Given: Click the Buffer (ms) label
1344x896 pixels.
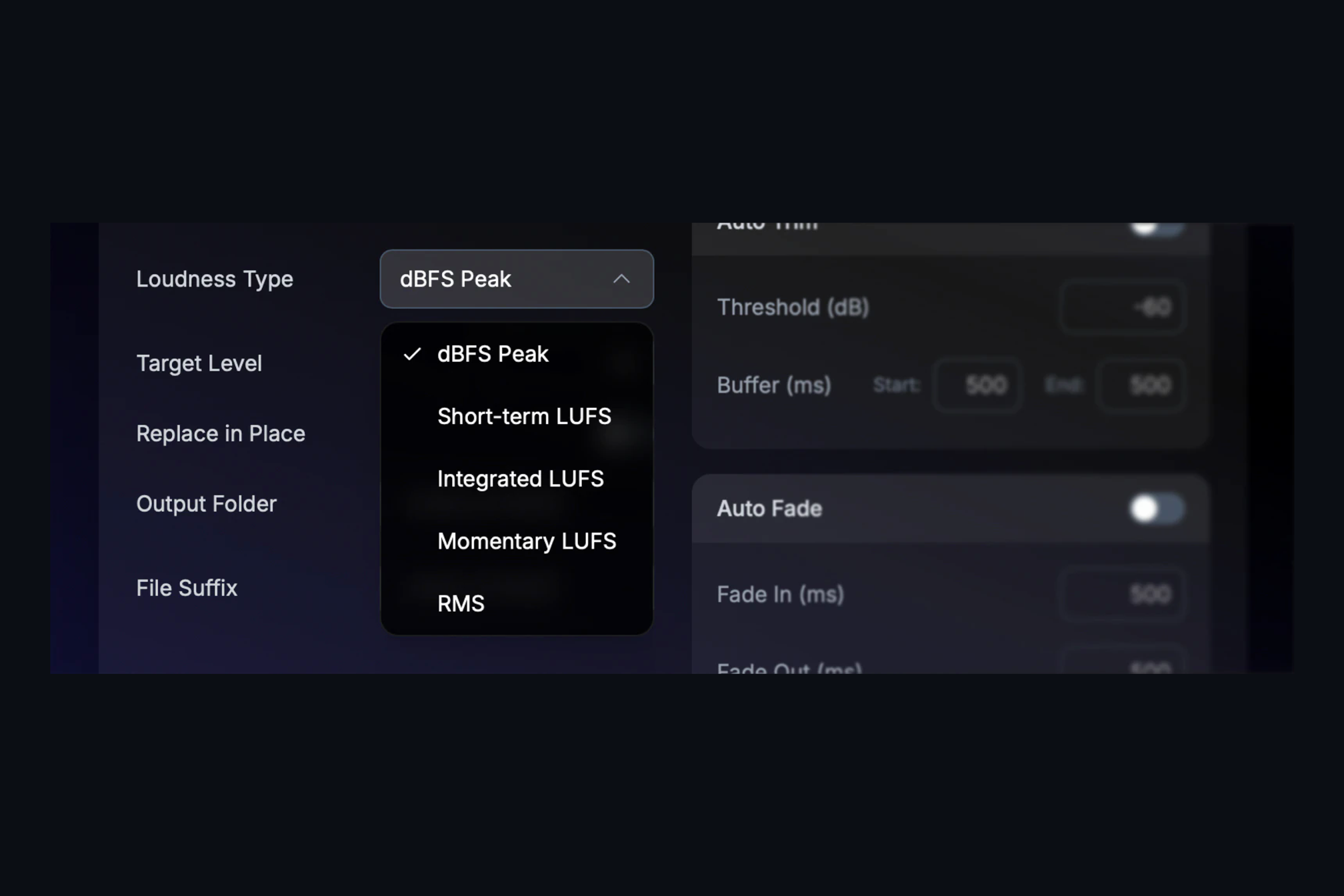Looking at the screenshot, I should point(774,385).
